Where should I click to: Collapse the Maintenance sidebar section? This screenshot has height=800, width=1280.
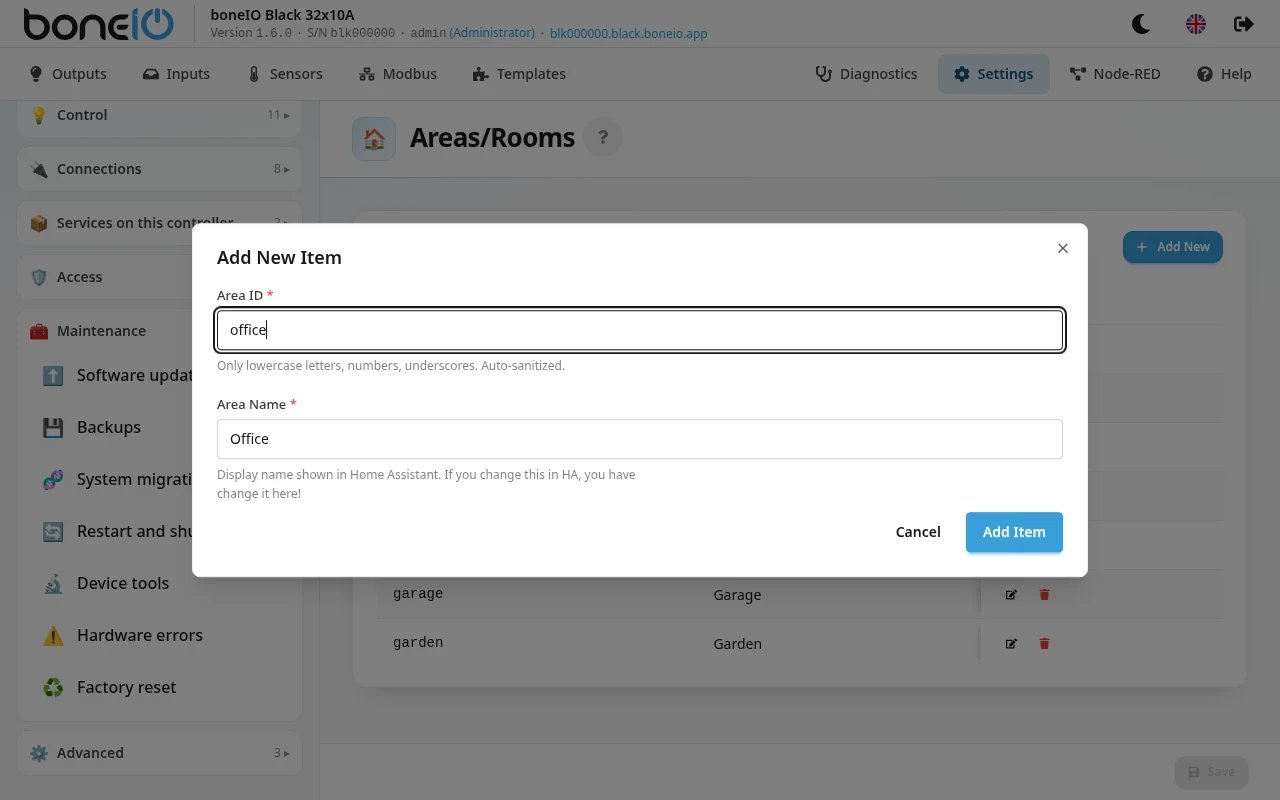pos(160,331)
